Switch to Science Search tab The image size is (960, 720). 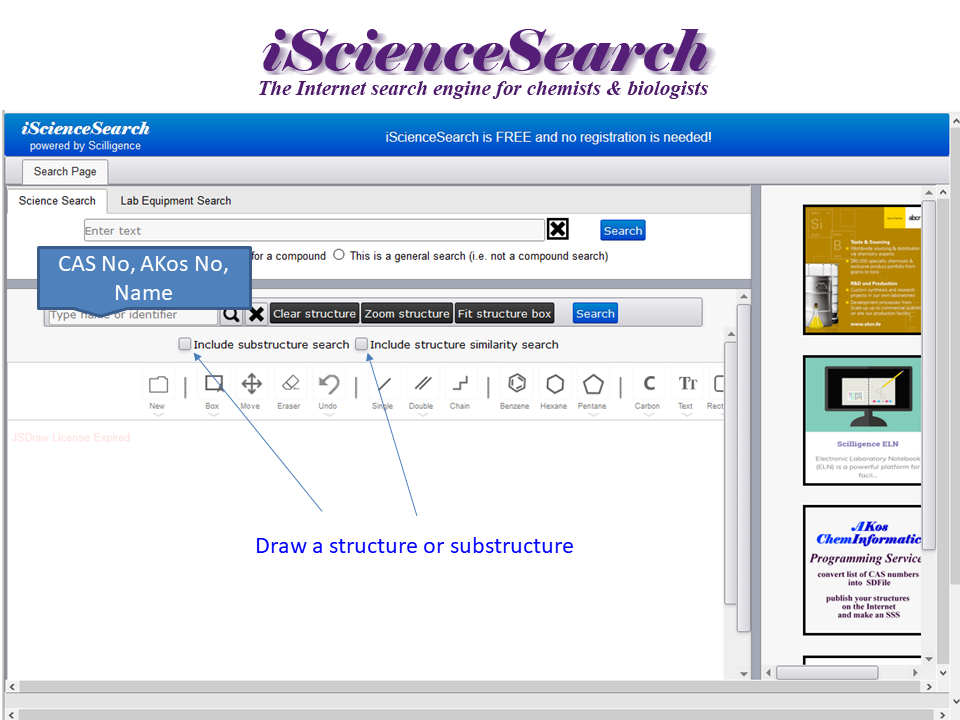click(x=57, y=201)
